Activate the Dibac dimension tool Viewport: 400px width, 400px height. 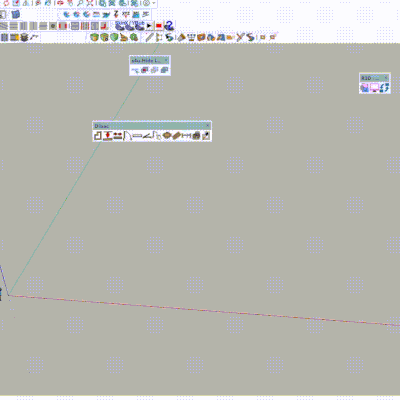[186, 136]
